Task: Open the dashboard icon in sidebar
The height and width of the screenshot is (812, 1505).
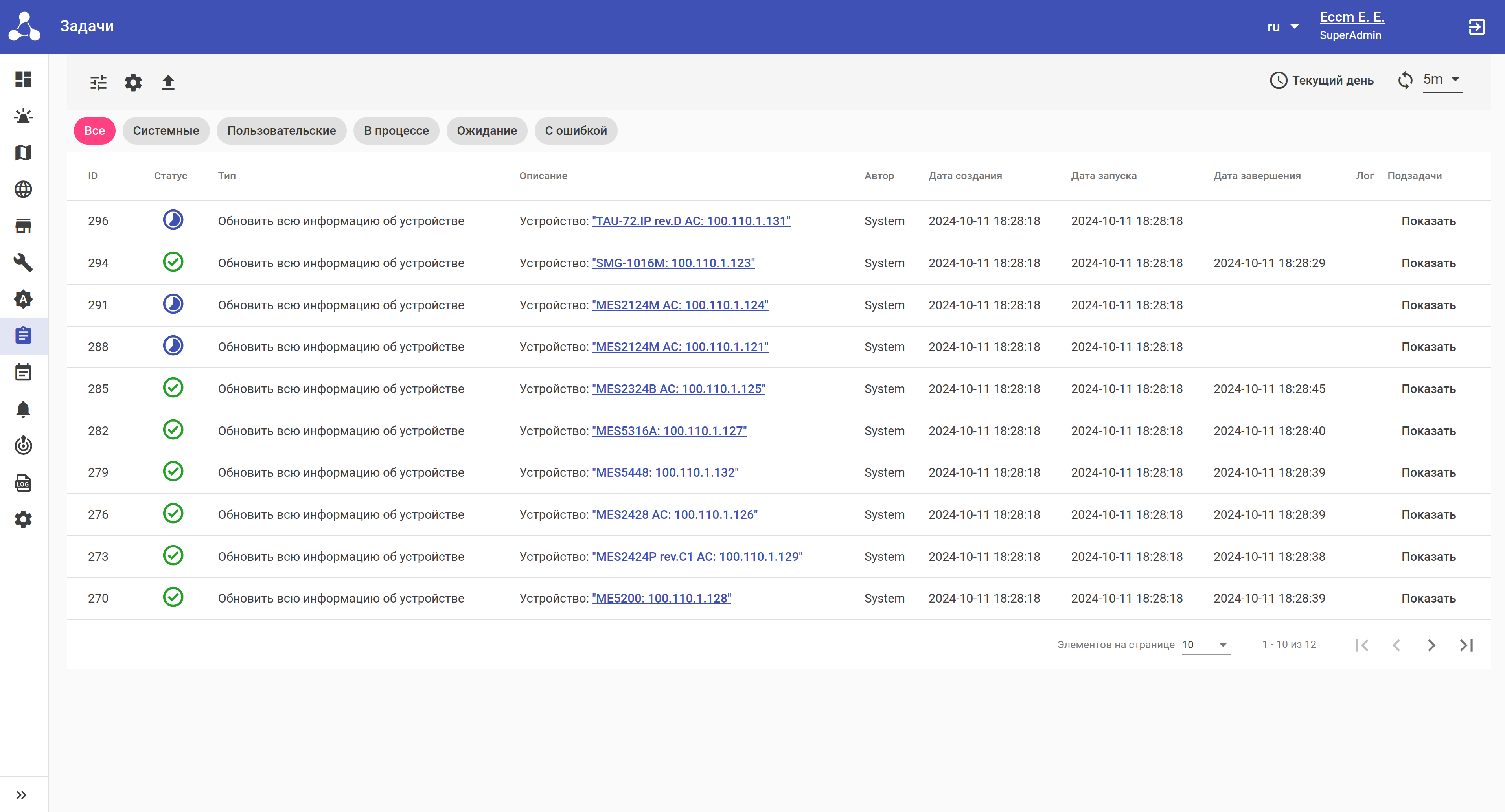Action: click(23, 79)
